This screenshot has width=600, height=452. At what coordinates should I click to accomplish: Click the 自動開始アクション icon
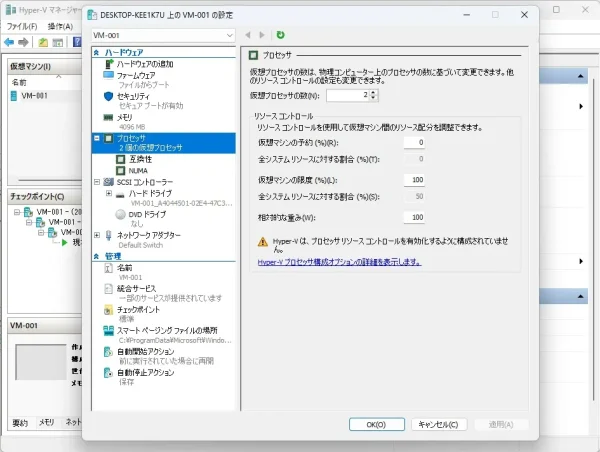[109, 351]
